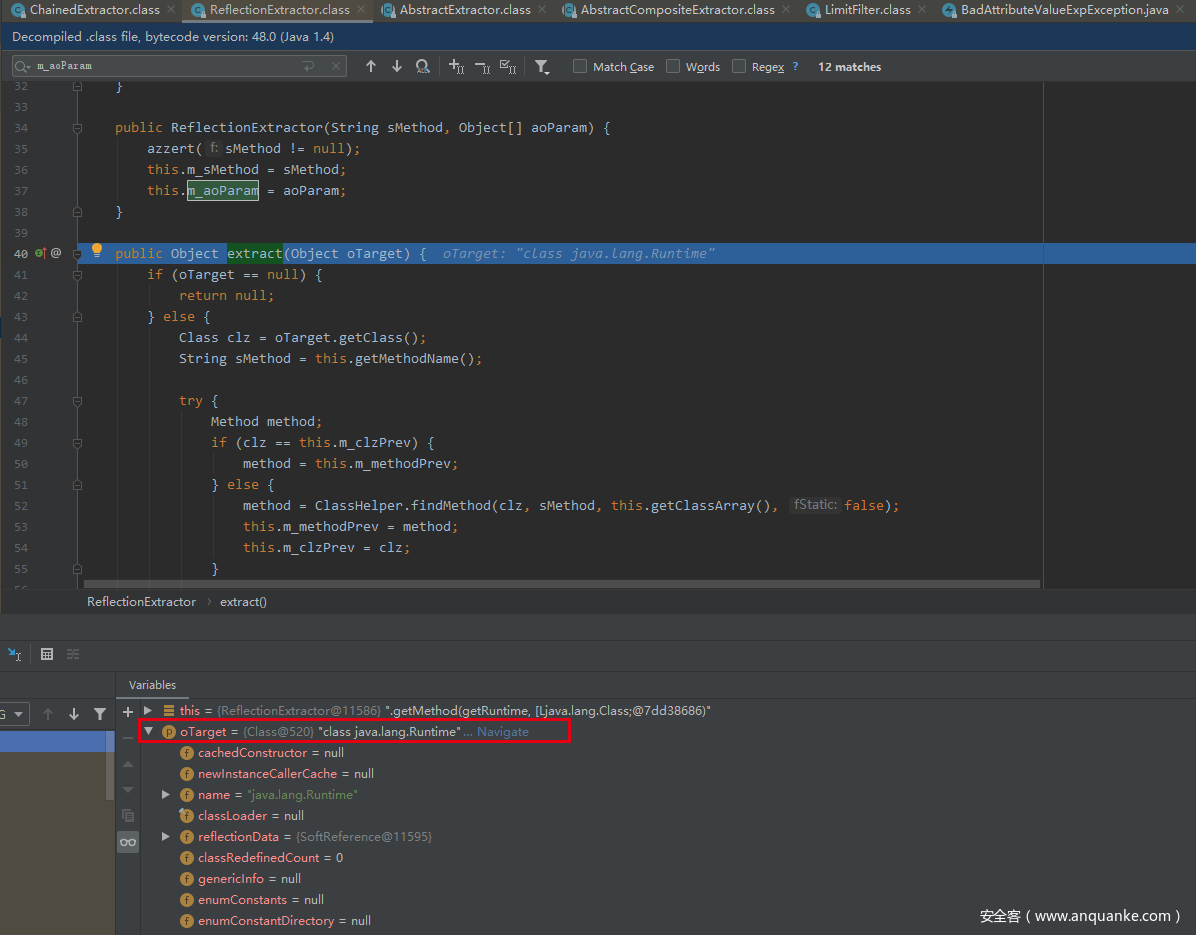Open the LimitFilter.class editor tab
The width and height of the screenshot is (1196, 935).
866,10
